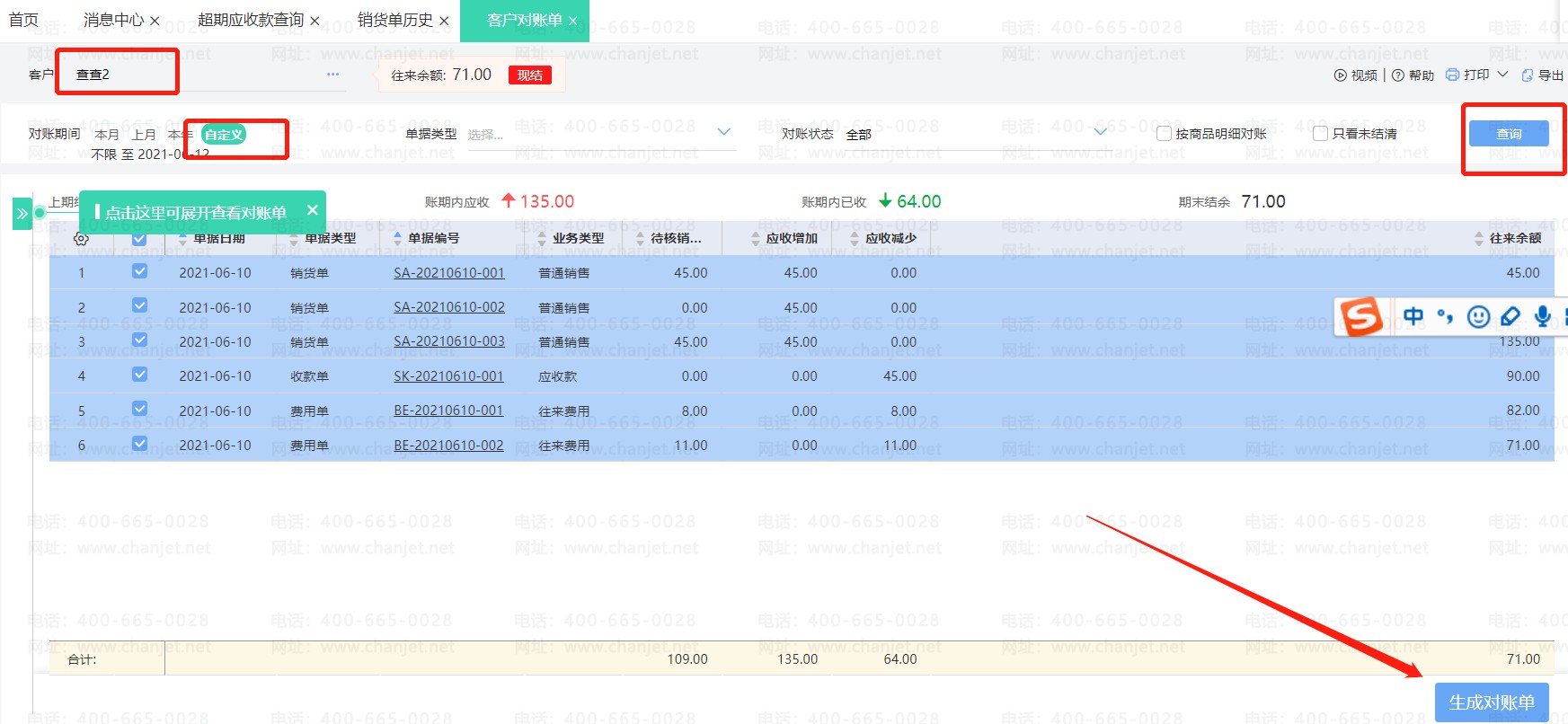Enable 只看未结清 checkbox

1320,134
